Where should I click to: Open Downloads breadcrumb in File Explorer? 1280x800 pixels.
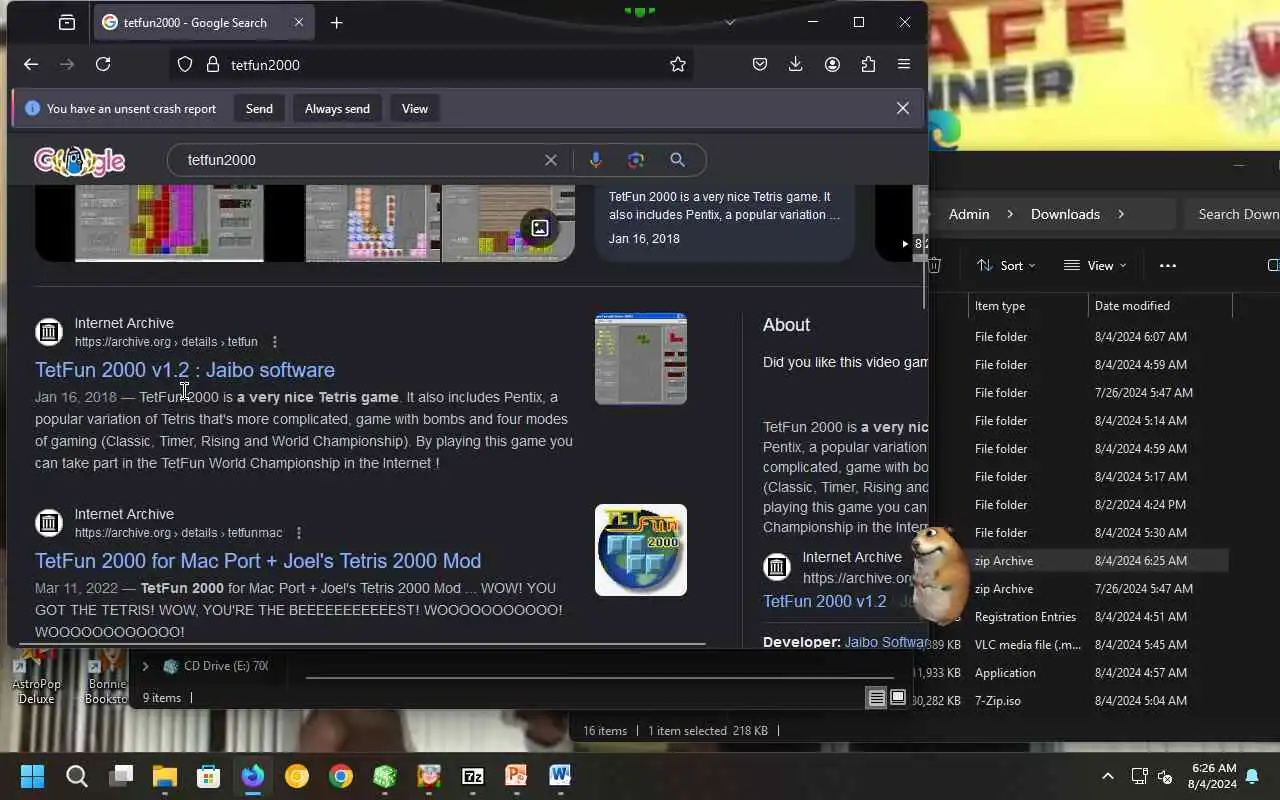tap(1065, 214)
